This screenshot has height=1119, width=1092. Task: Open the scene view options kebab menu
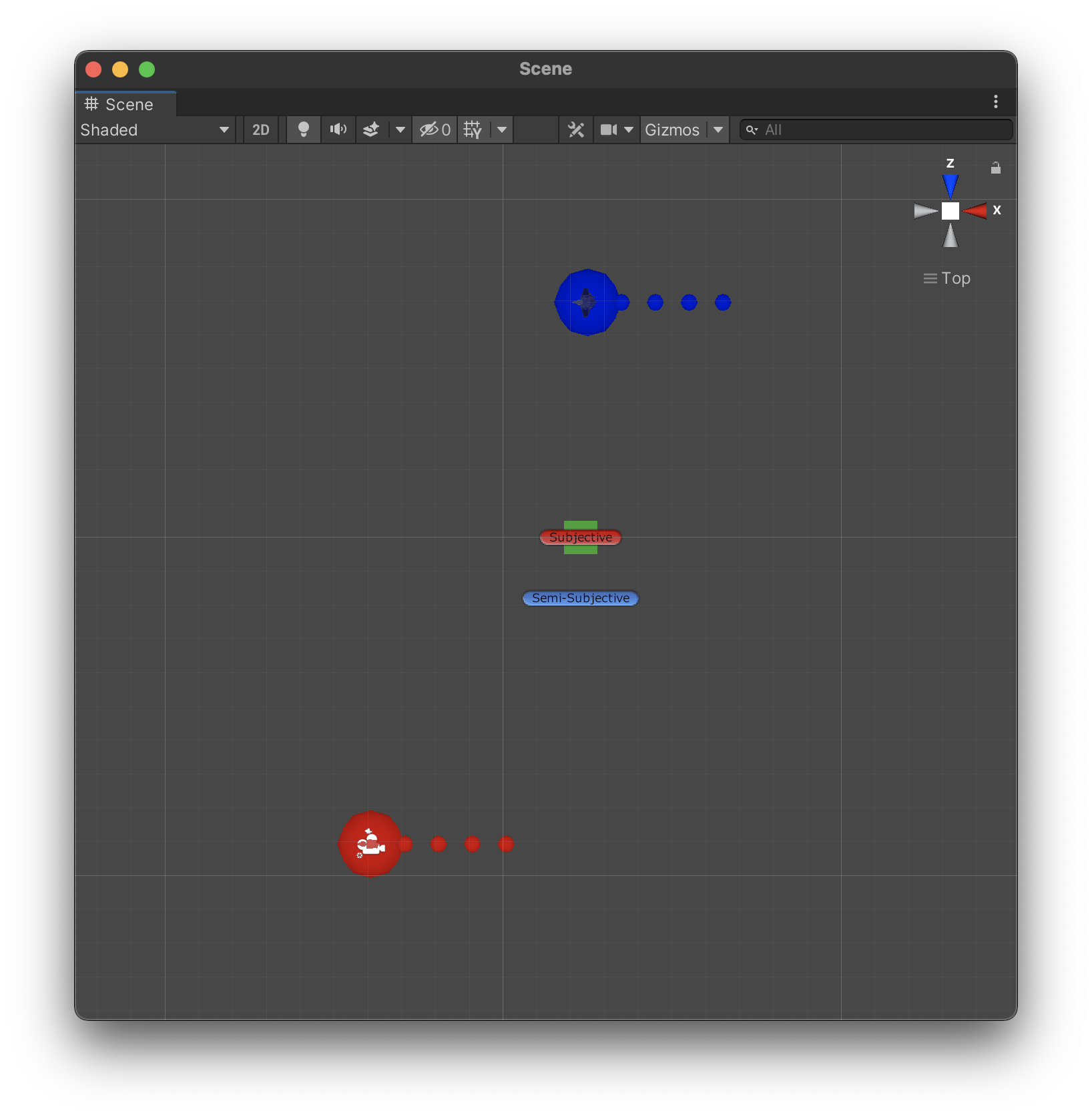tap(995, 101)
